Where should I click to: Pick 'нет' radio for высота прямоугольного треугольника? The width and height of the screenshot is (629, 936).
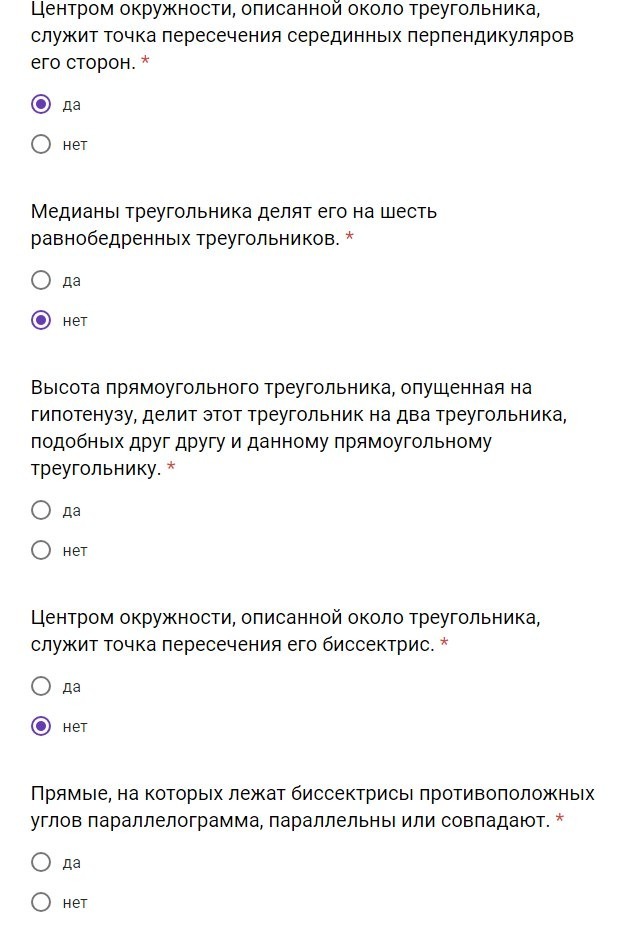tap(41, 550)
